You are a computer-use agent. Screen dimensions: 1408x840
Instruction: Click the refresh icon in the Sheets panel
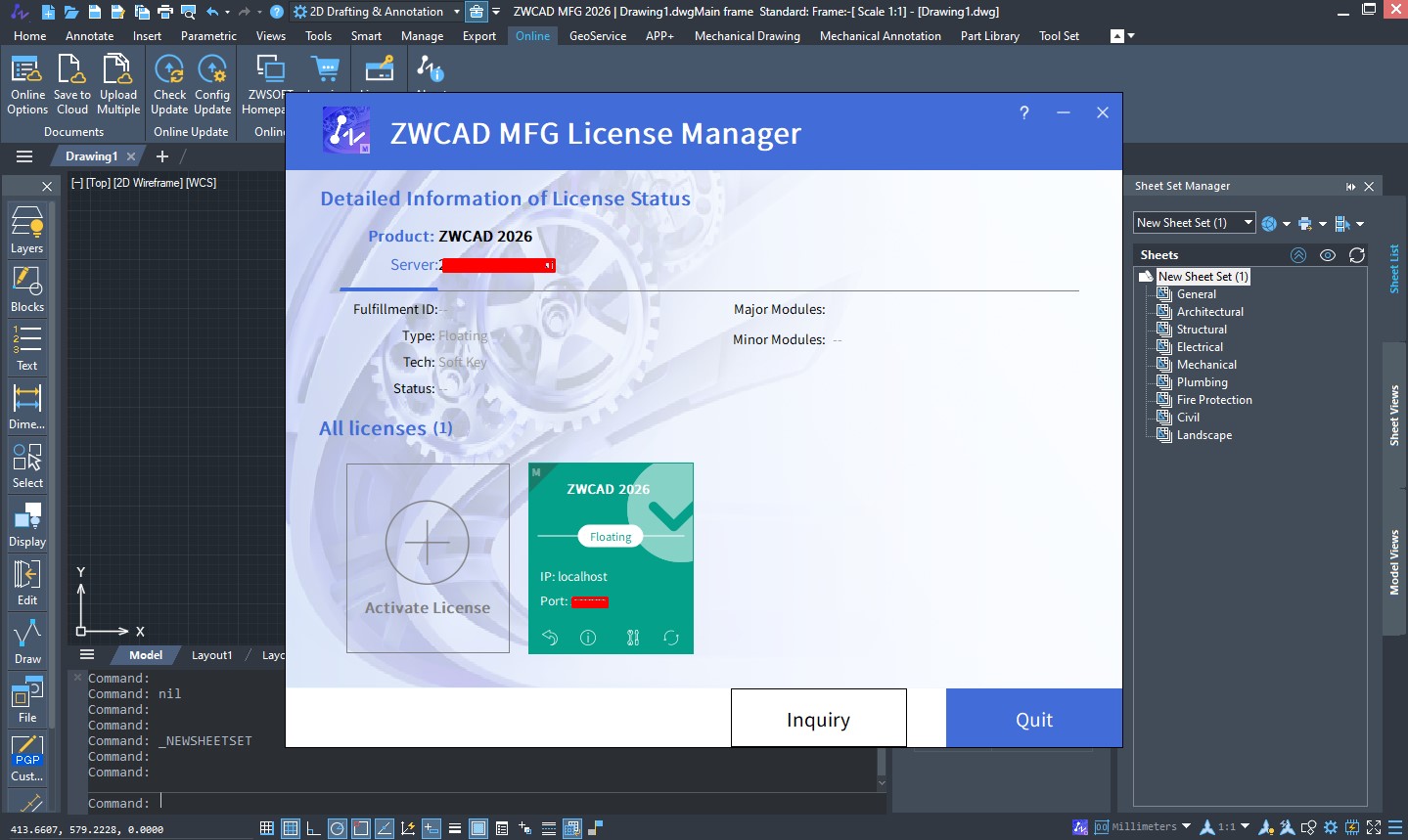1358,254
